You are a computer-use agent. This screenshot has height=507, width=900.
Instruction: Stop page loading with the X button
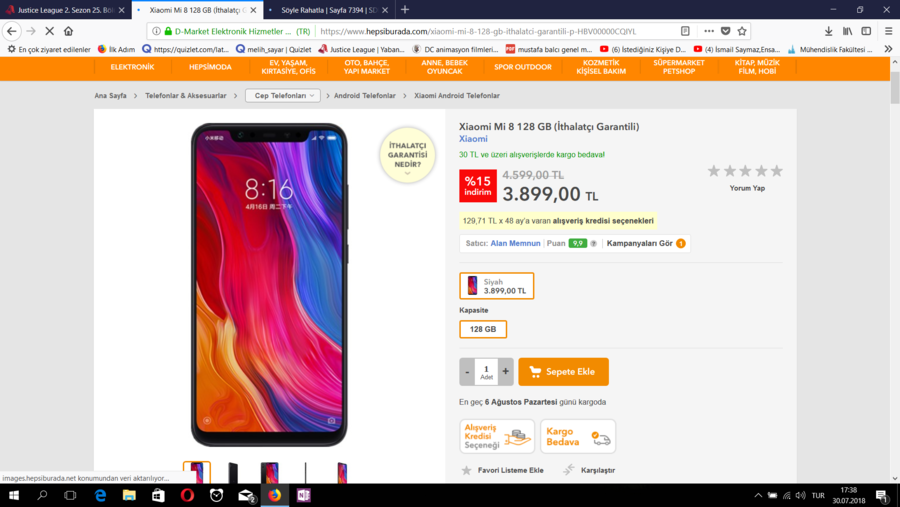tap(49, 31)
